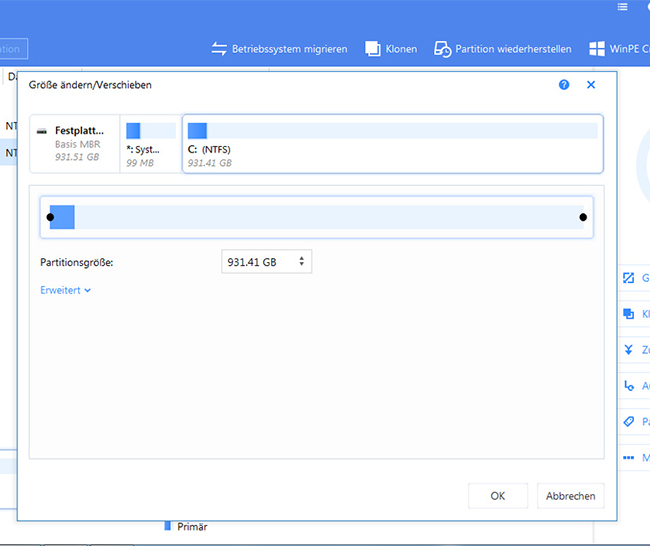
Task: Open the list menu icon in title bar
Action: coord(623,8)
